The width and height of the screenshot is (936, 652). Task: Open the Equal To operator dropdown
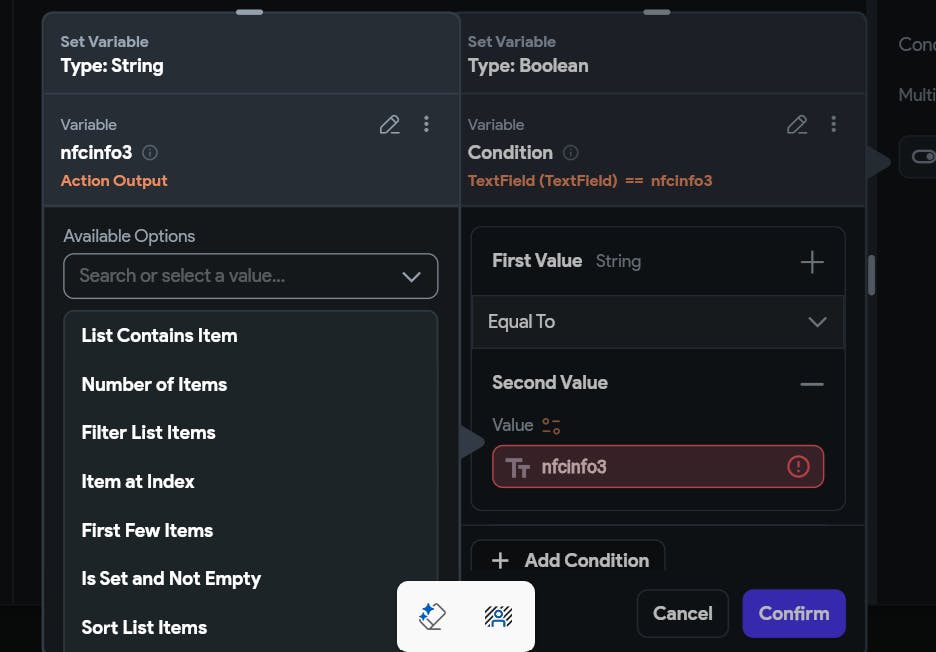(658, 322)
